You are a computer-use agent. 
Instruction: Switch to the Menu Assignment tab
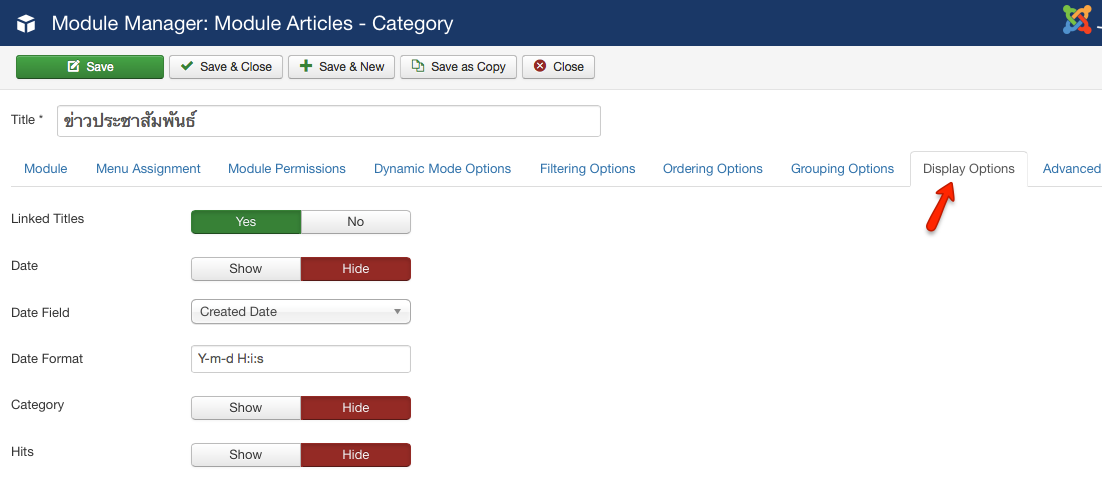(148, 169)
